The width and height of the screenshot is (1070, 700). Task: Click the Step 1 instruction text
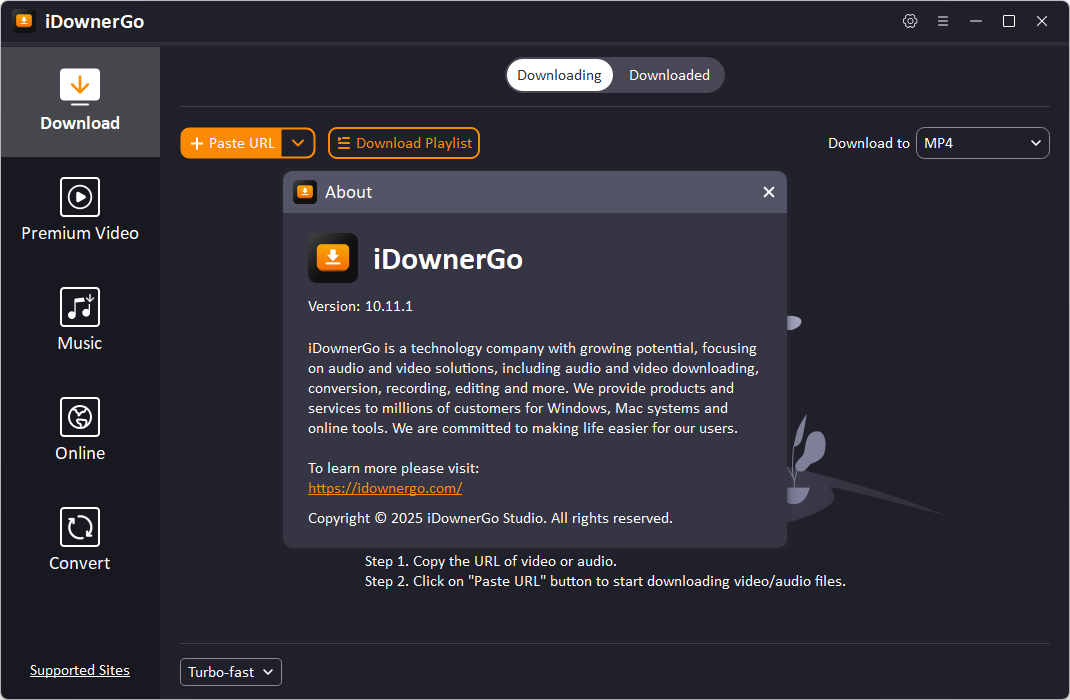pyautogui.click(x=491, y=561)
